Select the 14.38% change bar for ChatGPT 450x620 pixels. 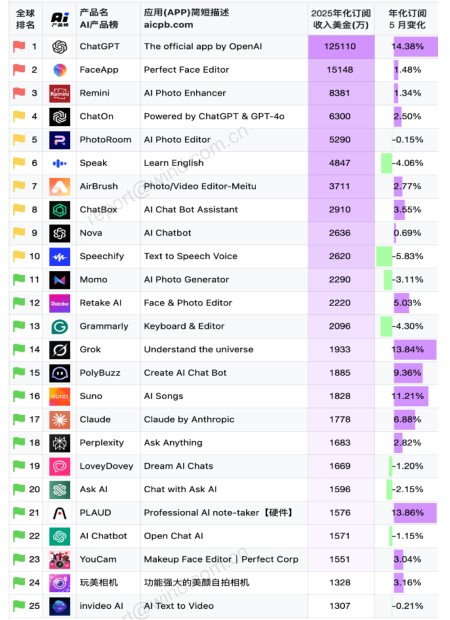(415, 46)
